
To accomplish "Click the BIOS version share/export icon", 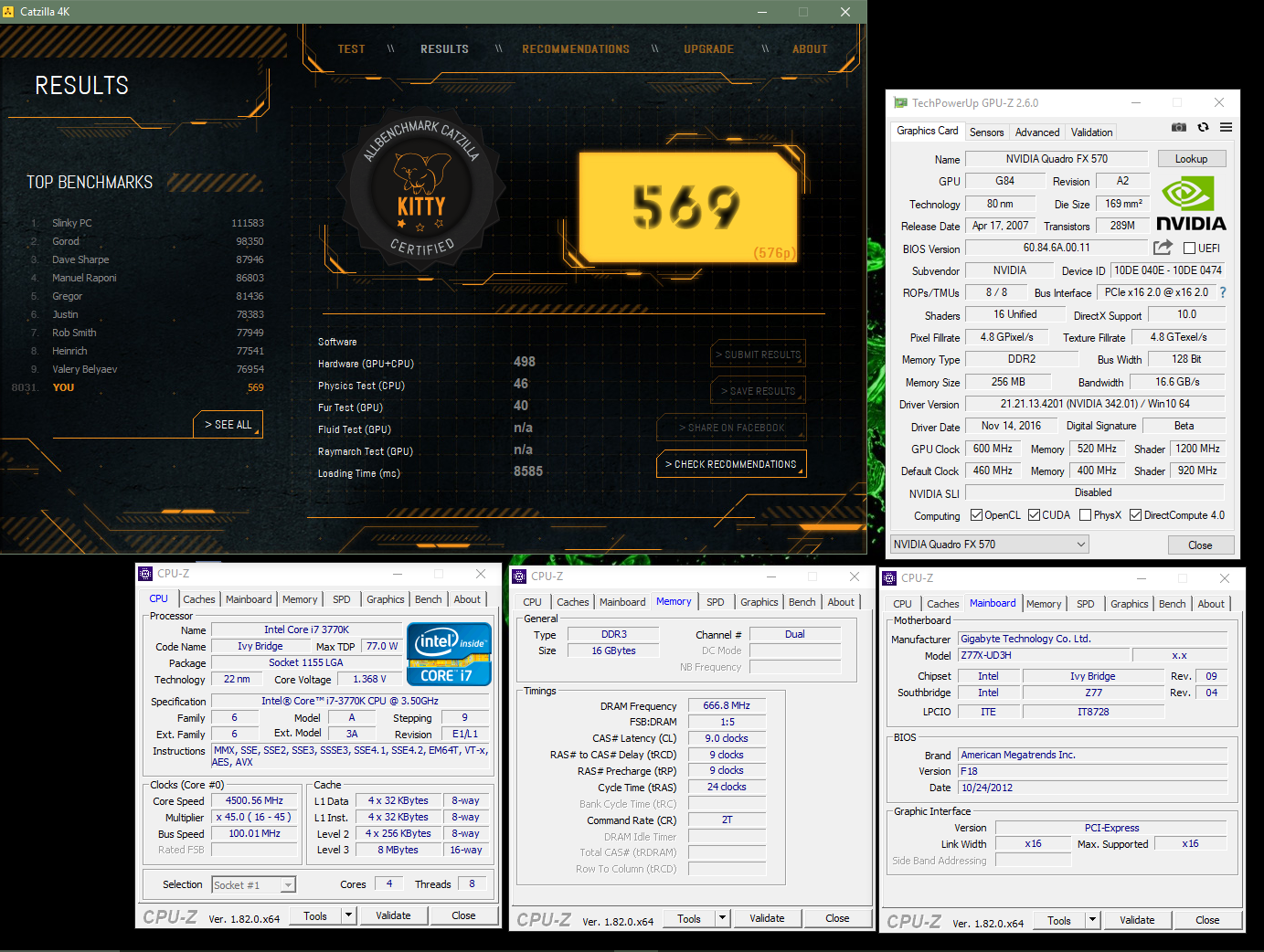I will pos(1163,248).
